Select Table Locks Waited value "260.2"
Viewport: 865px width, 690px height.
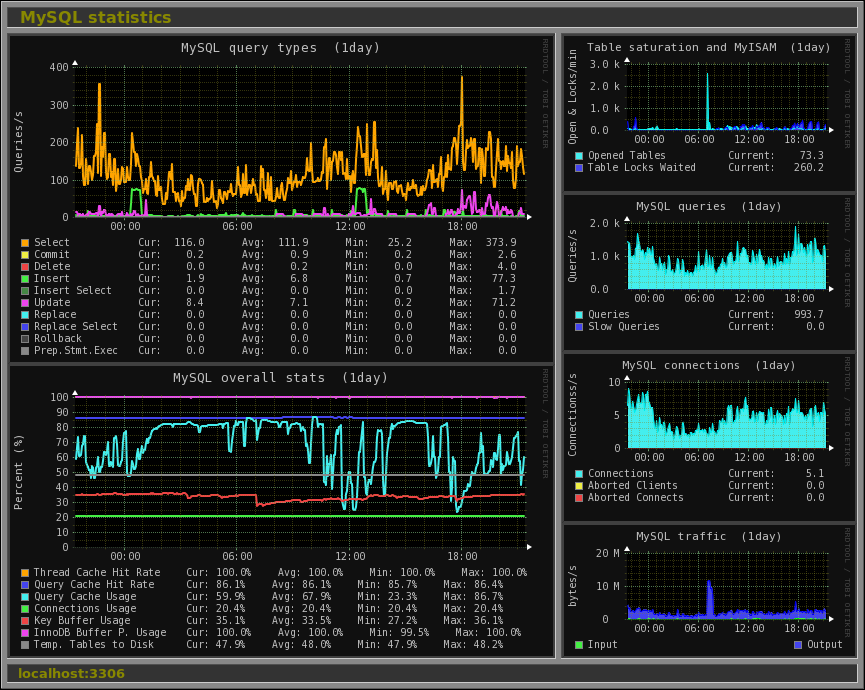[809, 168]
